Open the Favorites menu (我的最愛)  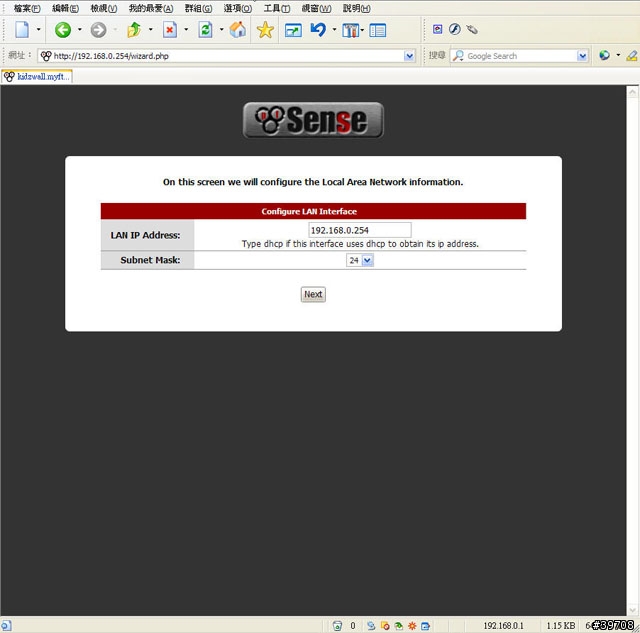pos(151,8)
